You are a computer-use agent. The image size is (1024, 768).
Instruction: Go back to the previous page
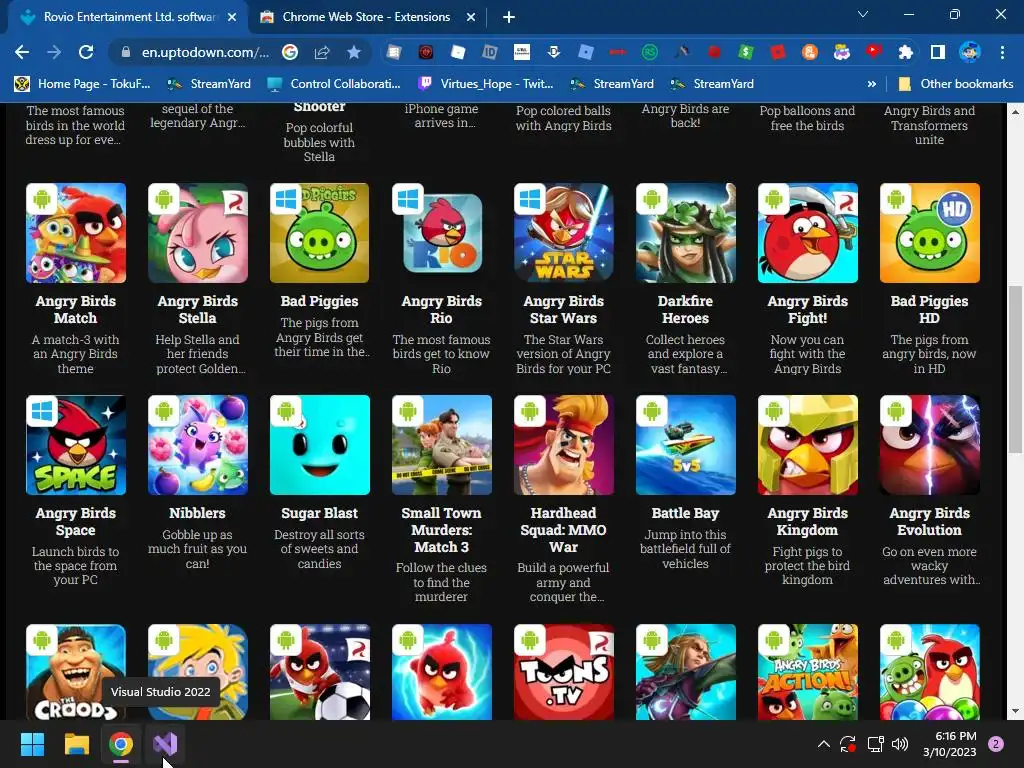tap(22, 52)
